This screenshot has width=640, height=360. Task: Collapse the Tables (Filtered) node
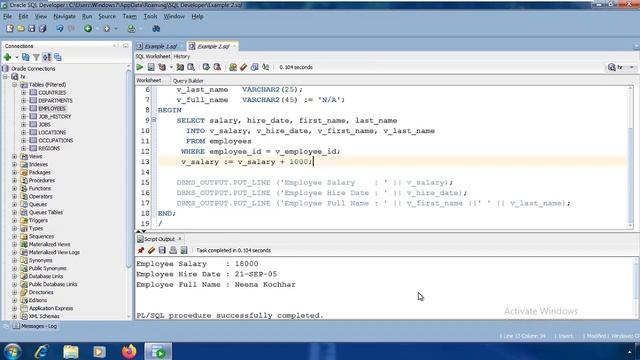point(15,85)
